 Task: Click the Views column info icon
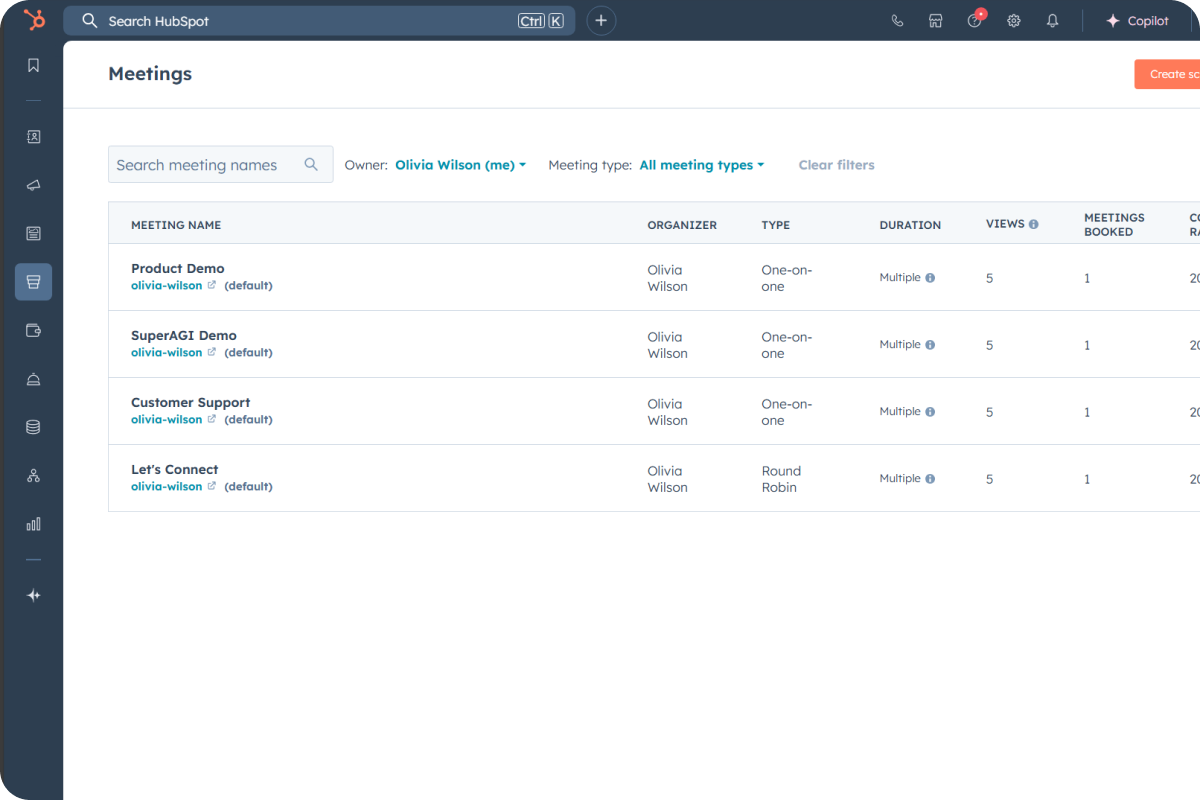(1034, 224)
